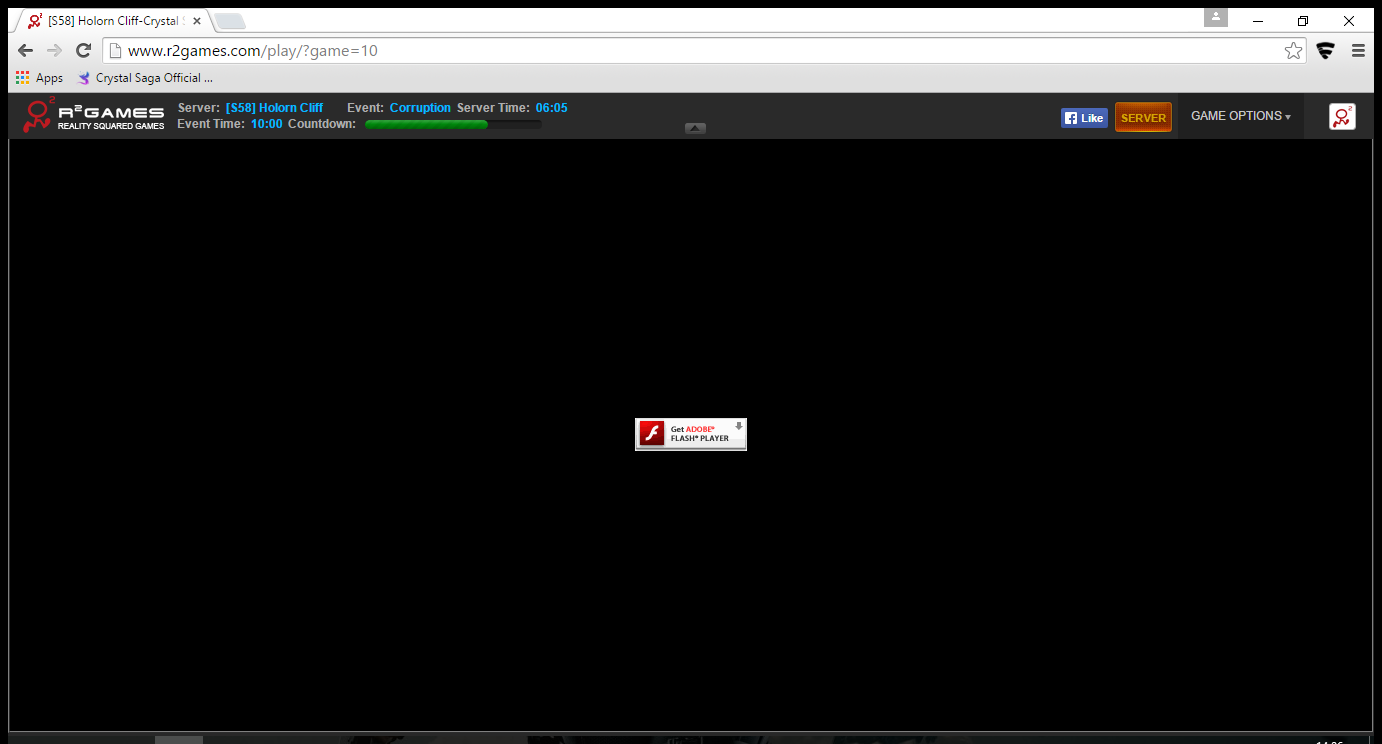Image resolution: width=1382 pixels, height=744 pixels.
Task: Bookmark this page with the star icon
Action: 1293,51
